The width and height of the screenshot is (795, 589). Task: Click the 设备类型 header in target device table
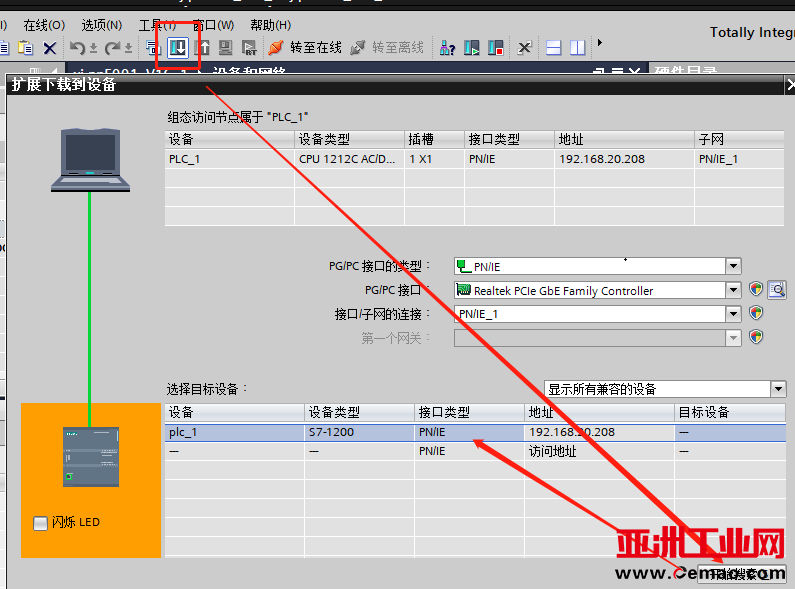point(359,413)
